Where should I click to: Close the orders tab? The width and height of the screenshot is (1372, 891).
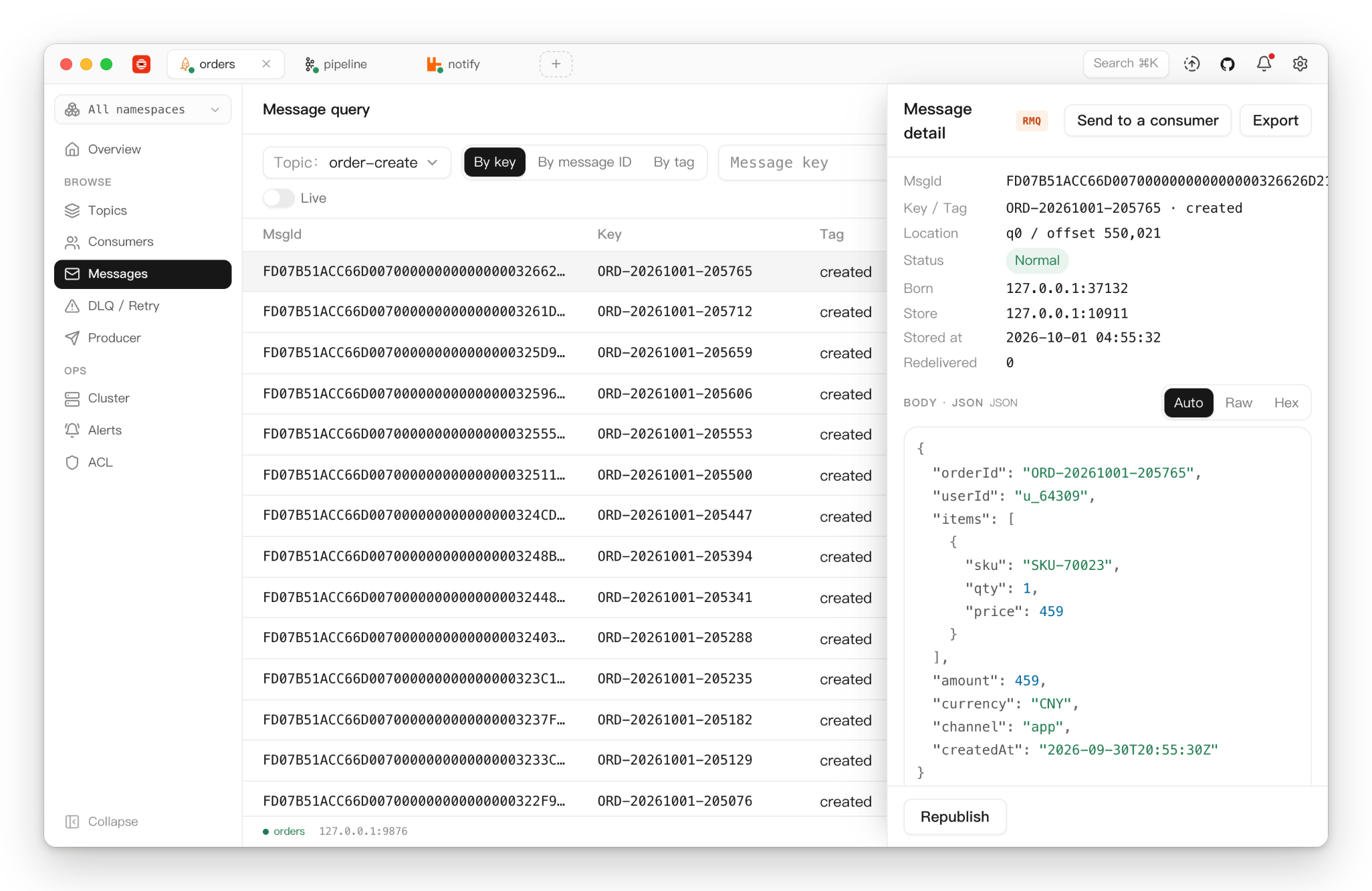click(266, 64)
